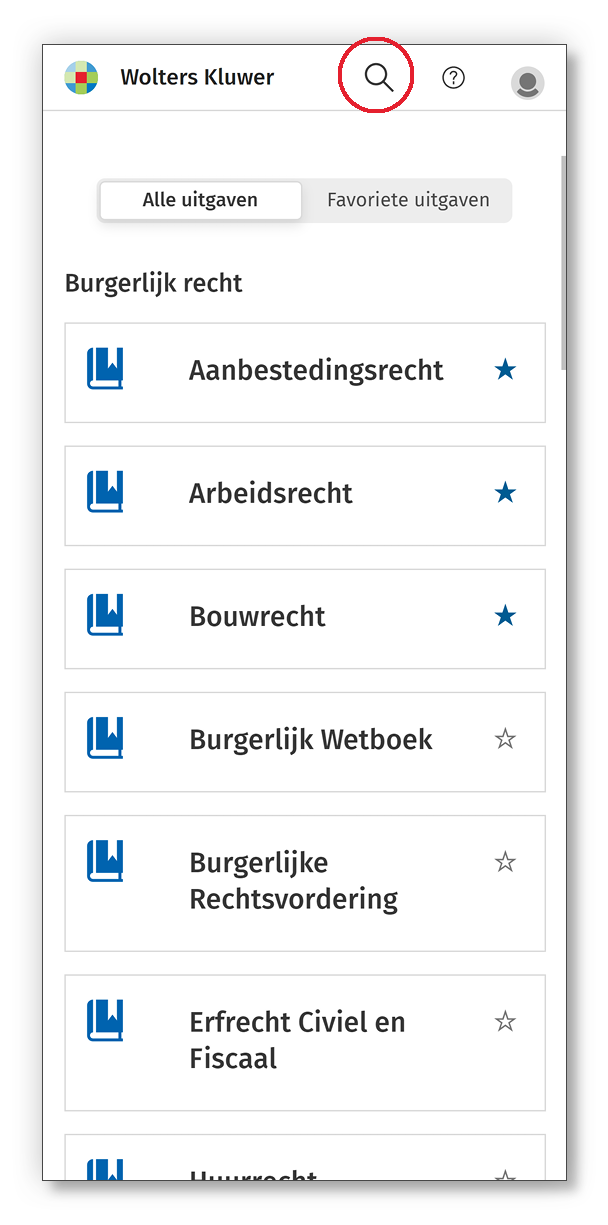Star the Burgerlijke Rechtsvordering publication
The width and height of the screenshot is (608, 1225).
click(x=506, y=861)
